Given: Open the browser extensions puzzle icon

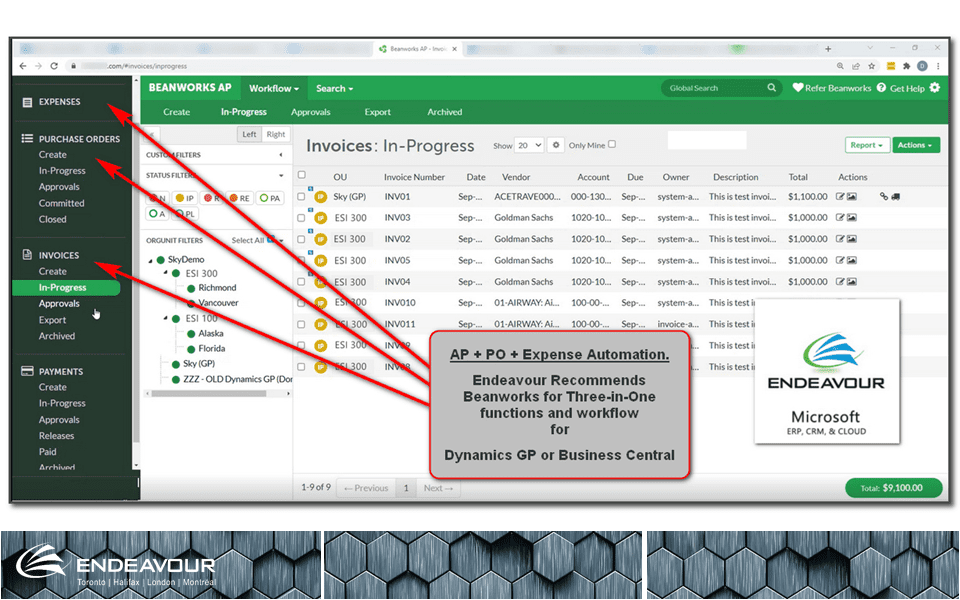Looking at the screenshot, I should pos(907,66).
